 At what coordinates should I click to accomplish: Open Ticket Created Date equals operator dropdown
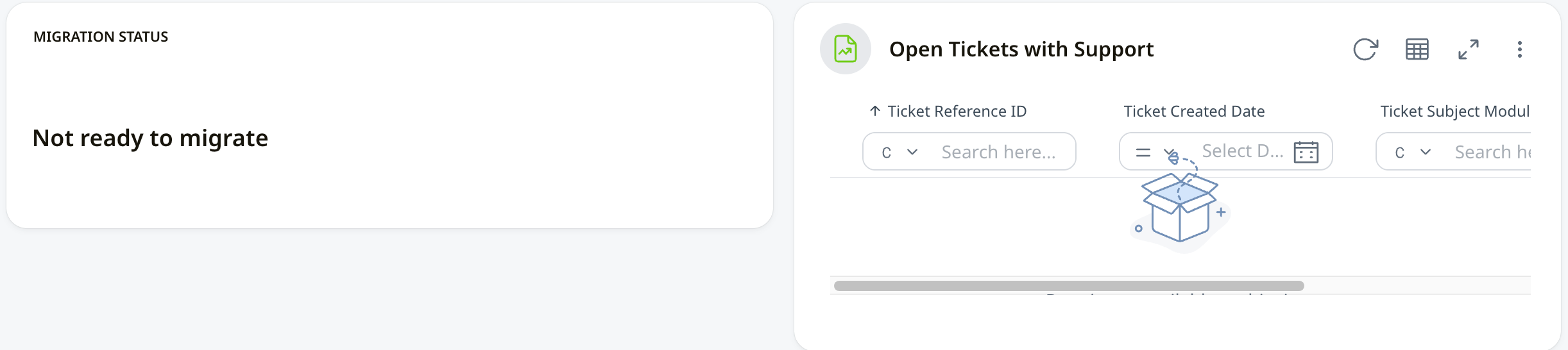[x=1154, y=153]
